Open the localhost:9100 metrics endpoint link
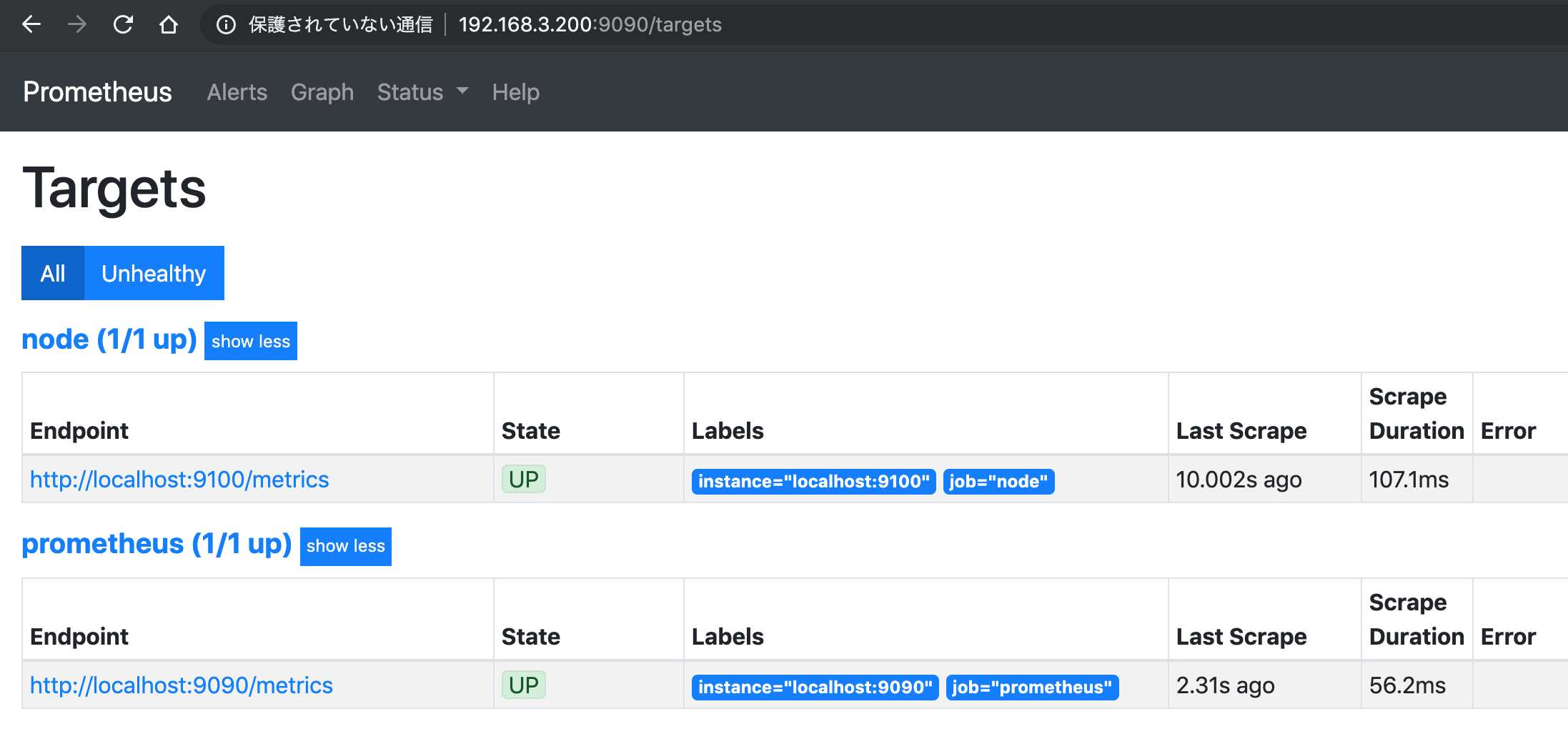Viewport: 1568px width, 729px height. [x=179, y=480]
